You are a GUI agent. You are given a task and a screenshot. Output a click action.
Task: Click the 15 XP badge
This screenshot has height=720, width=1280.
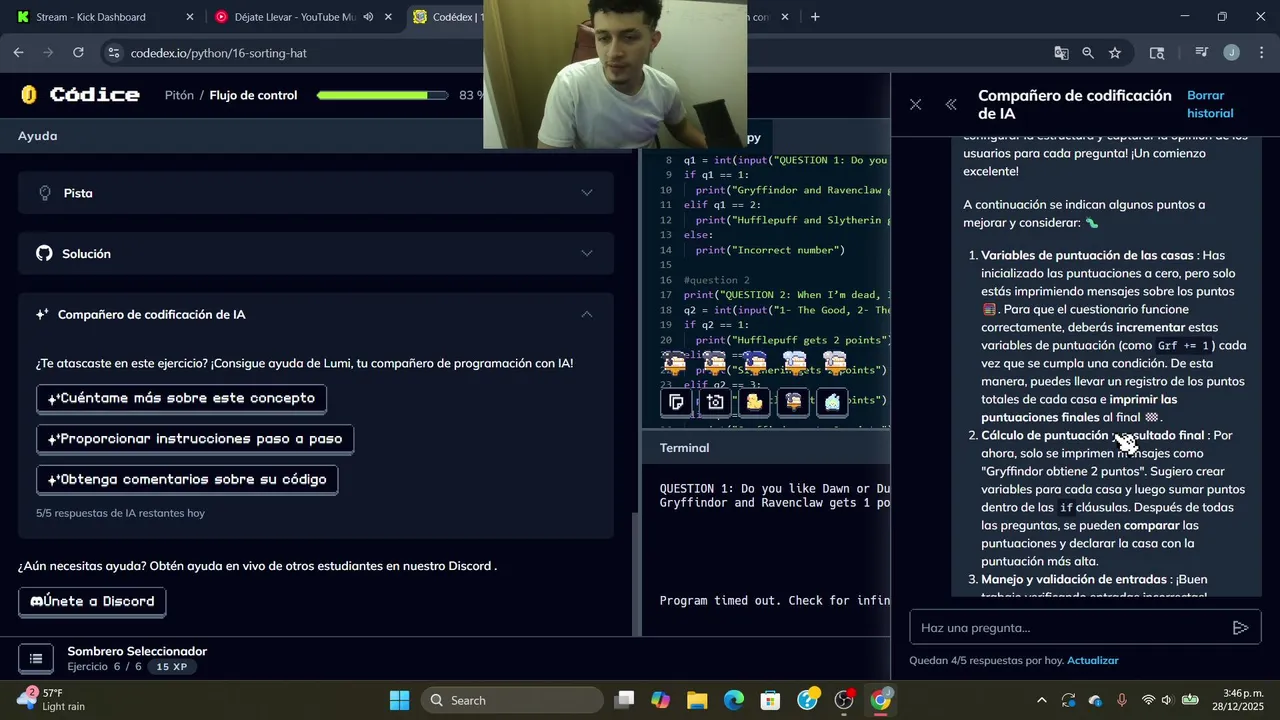171,667
